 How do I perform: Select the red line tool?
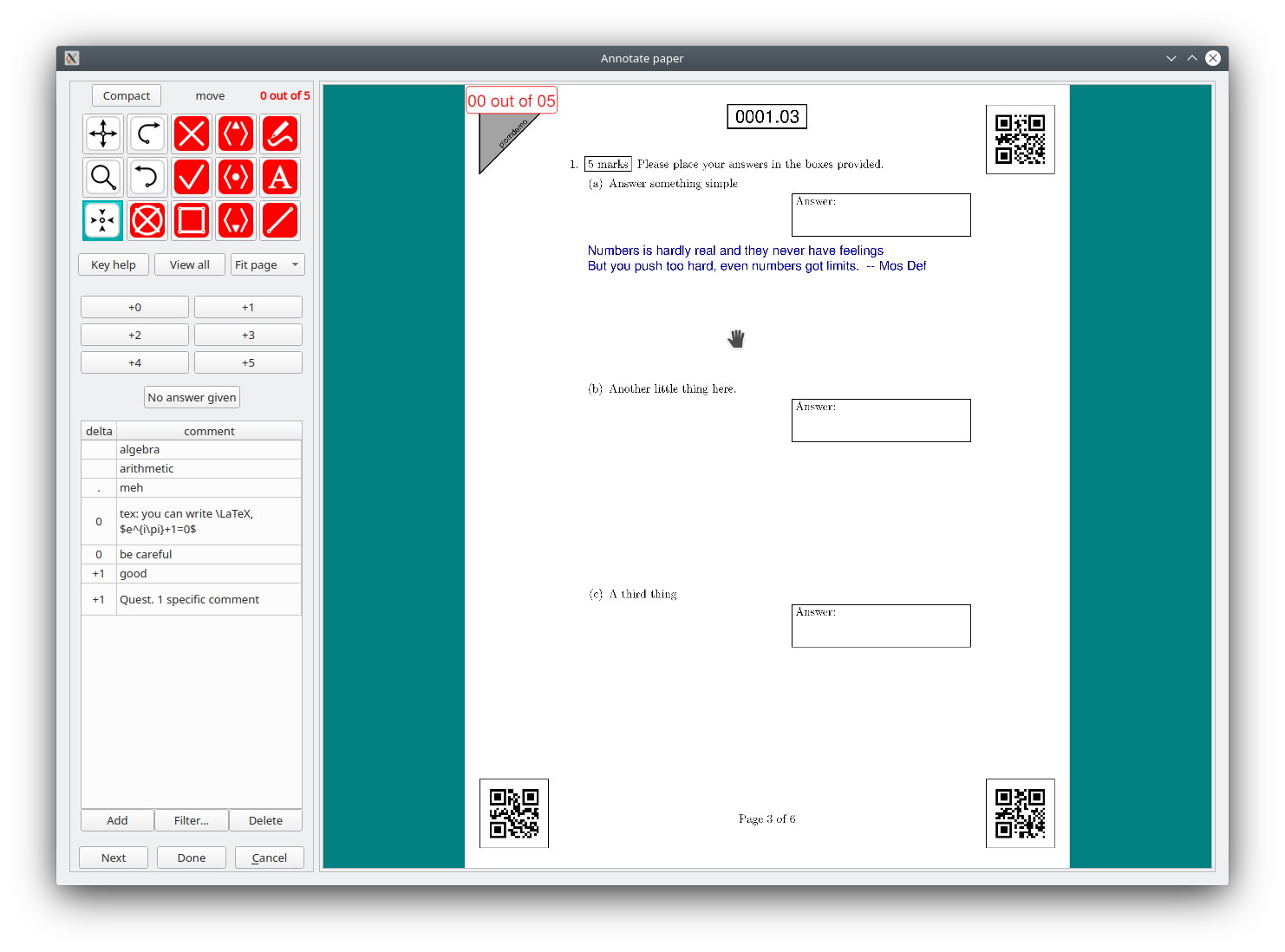280,220
